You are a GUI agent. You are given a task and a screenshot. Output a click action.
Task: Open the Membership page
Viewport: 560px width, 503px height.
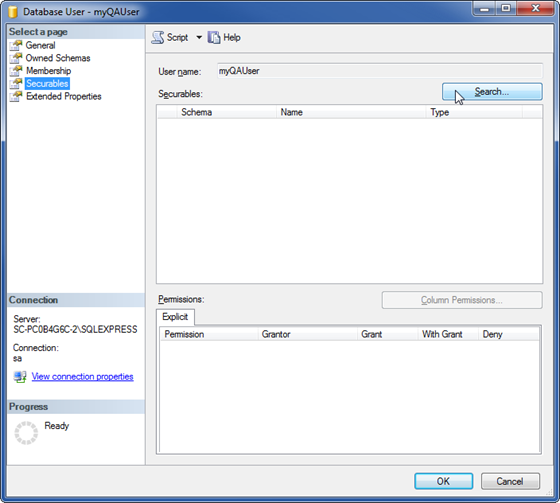click(48, 71)
